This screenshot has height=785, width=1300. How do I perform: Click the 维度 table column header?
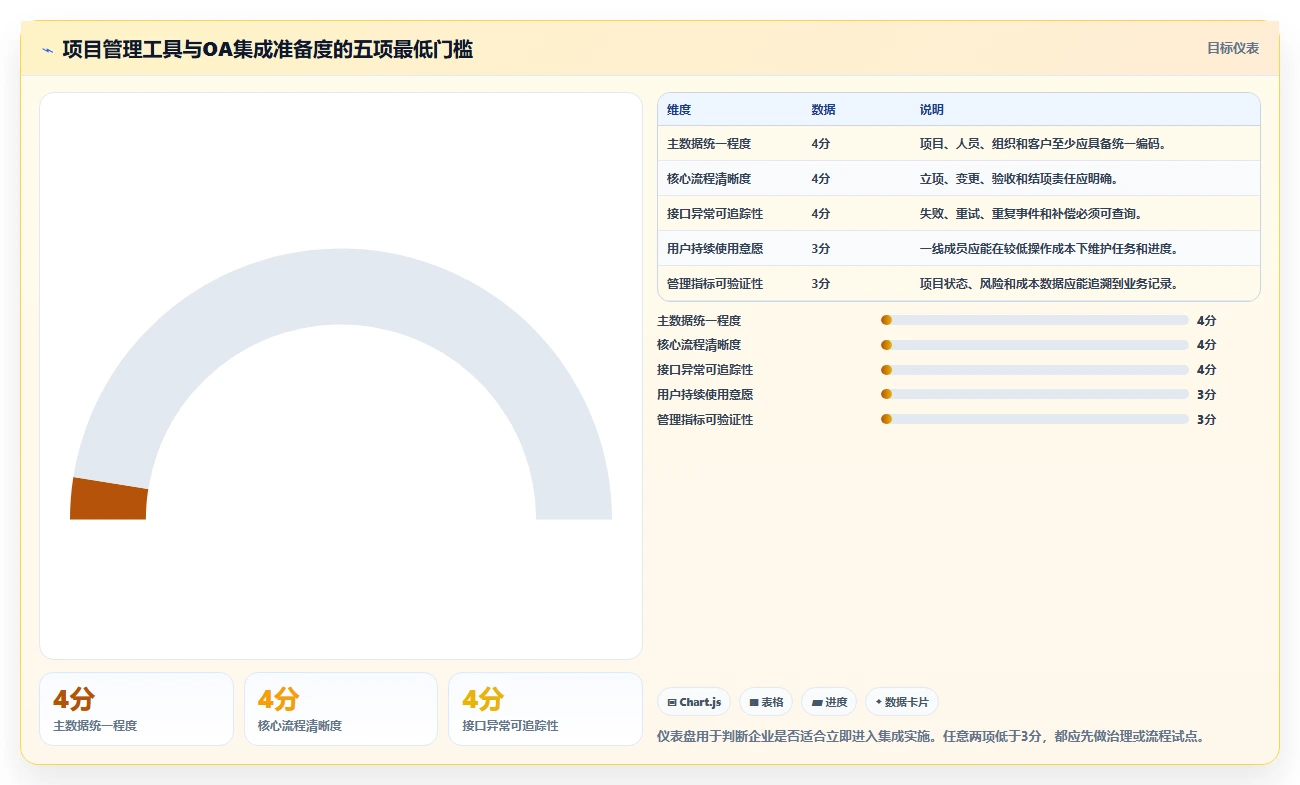point(679,110)
